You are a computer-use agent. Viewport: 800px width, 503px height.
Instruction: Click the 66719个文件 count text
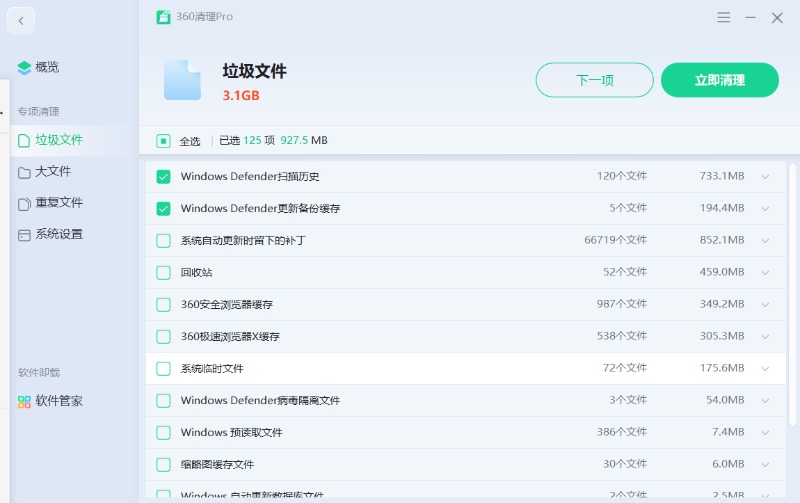[615, 240]
